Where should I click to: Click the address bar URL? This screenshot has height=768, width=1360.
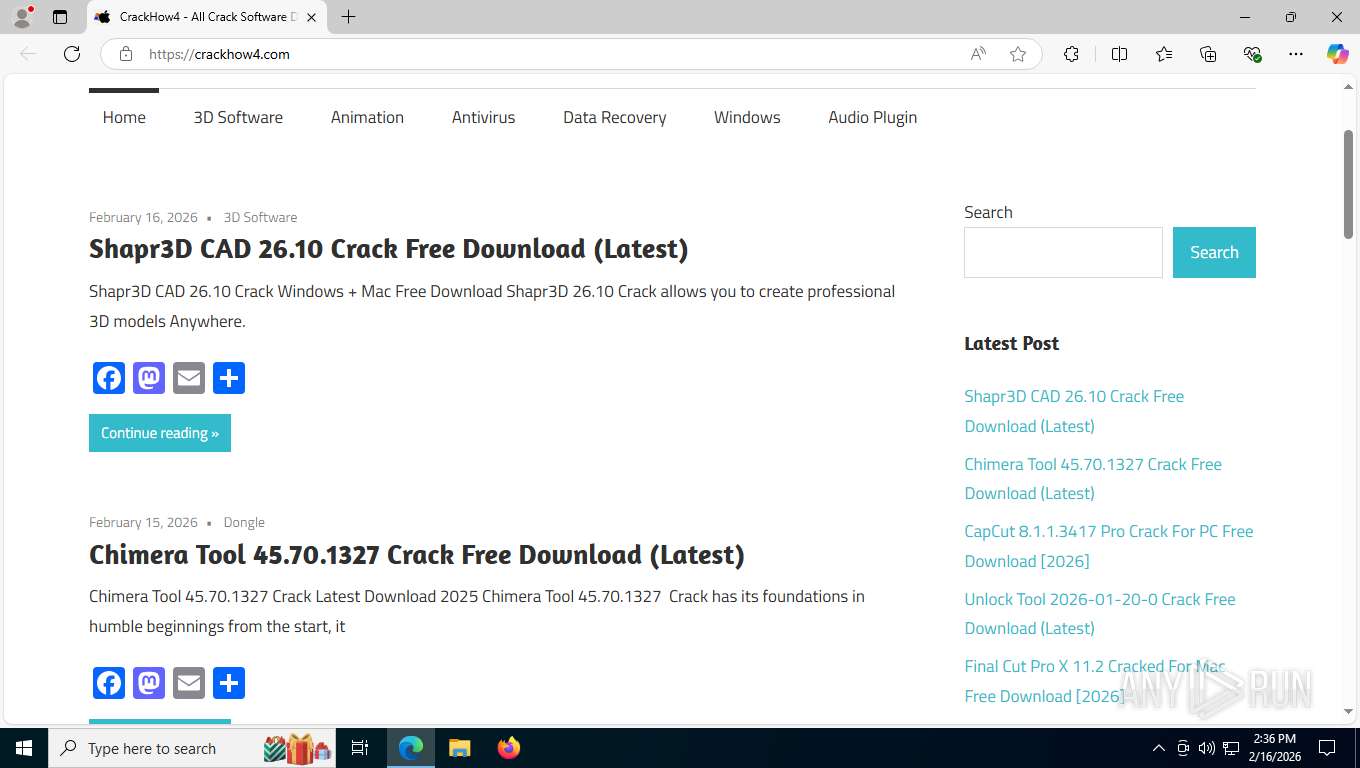[219, 54]
